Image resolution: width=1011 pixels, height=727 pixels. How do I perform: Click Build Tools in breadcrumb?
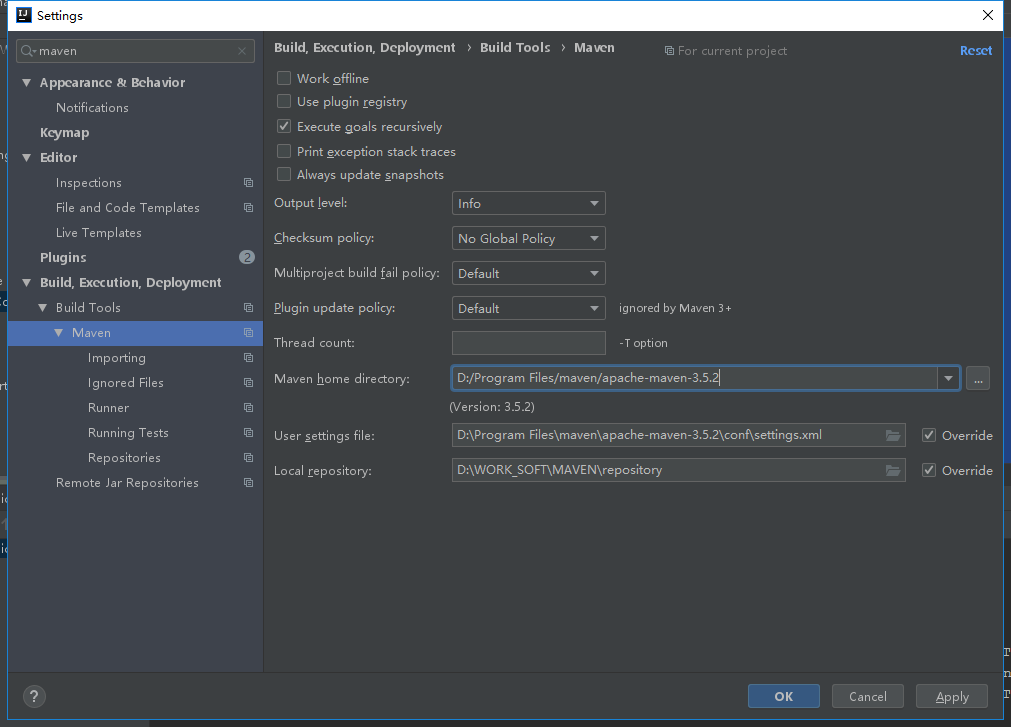[x=515, y=48]
